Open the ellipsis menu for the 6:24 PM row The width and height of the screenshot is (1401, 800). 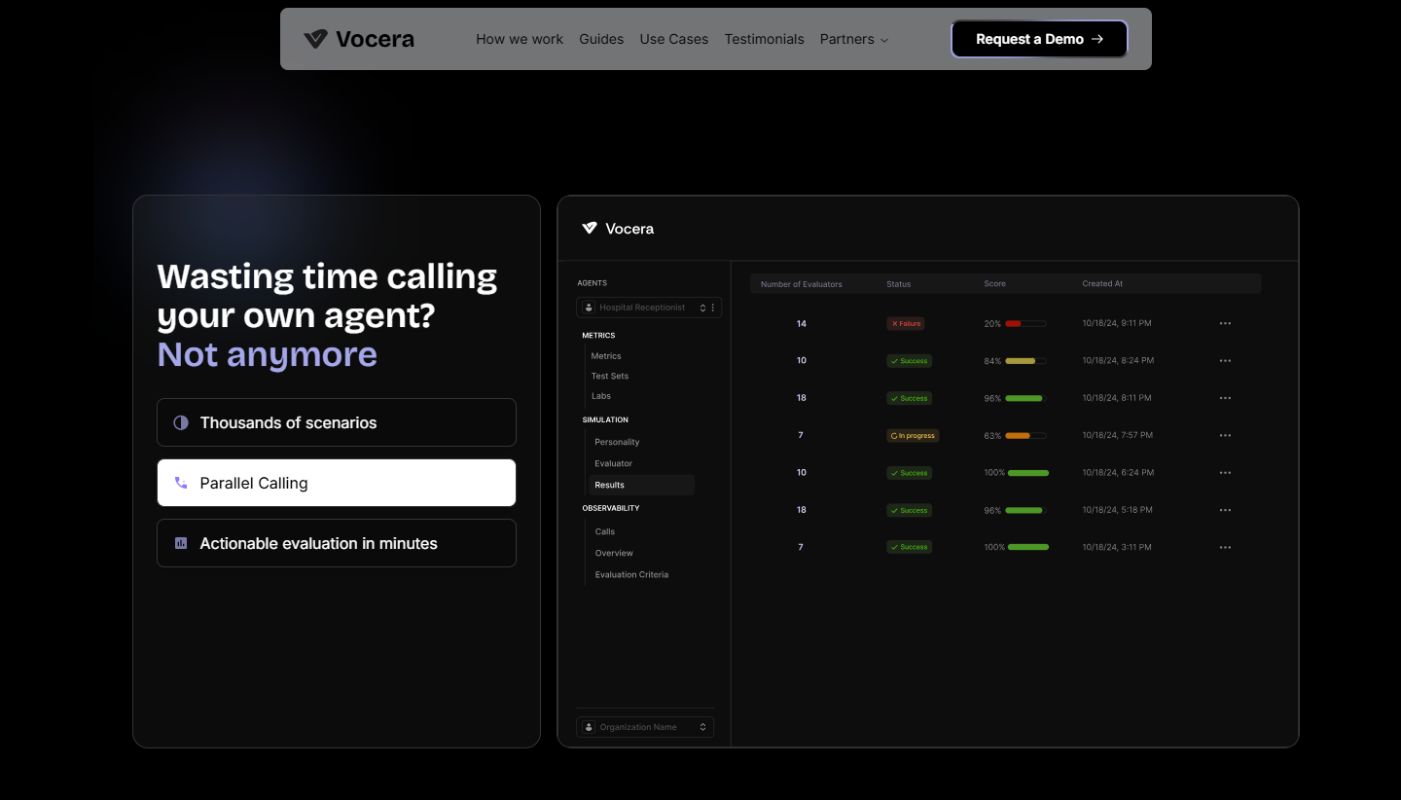click(1225, 473)
